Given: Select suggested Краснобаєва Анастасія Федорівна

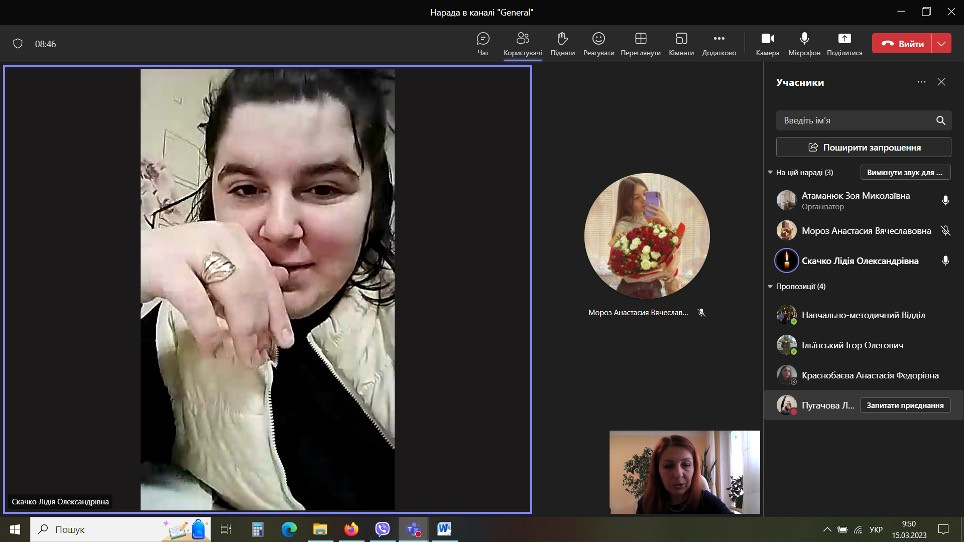Looking at the screenshot, I should point(864,375).
